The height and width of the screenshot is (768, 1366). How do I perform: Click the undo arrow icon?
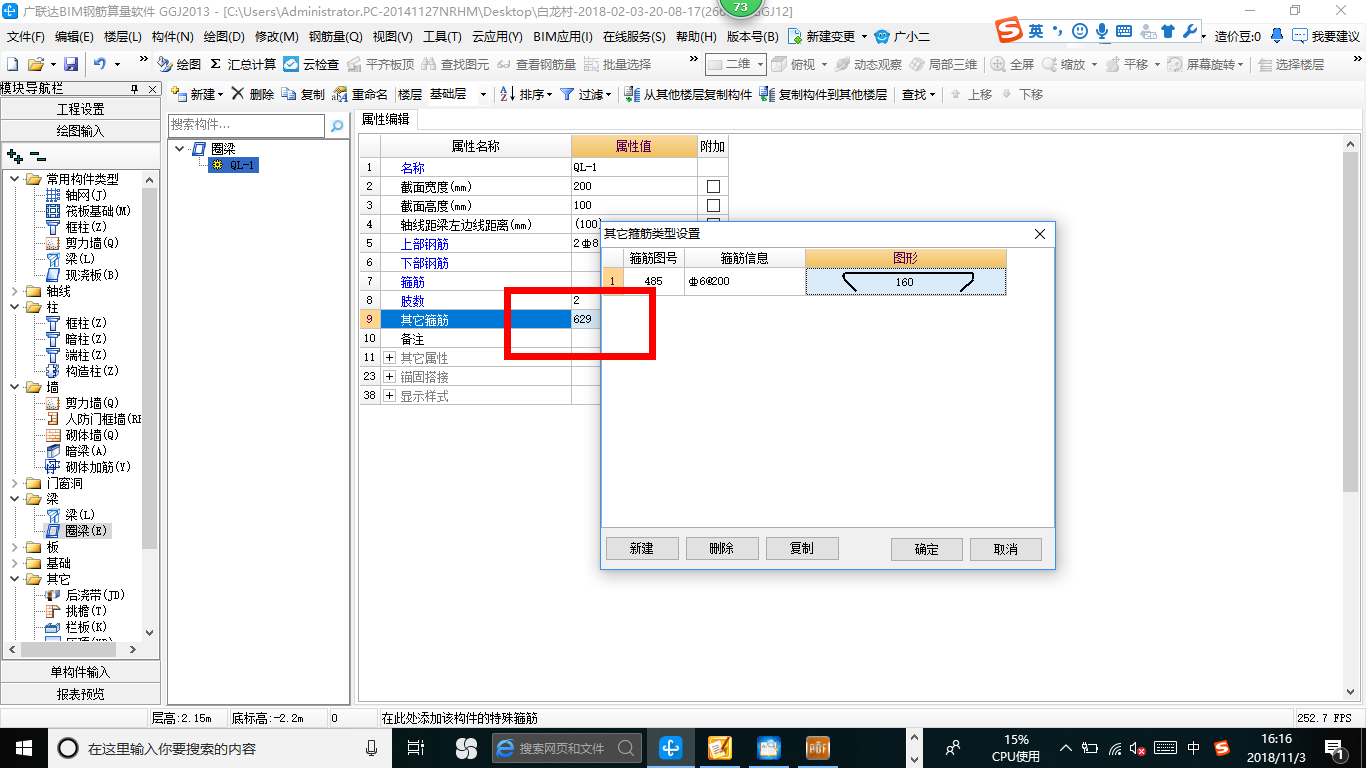[x=100, y=64]
